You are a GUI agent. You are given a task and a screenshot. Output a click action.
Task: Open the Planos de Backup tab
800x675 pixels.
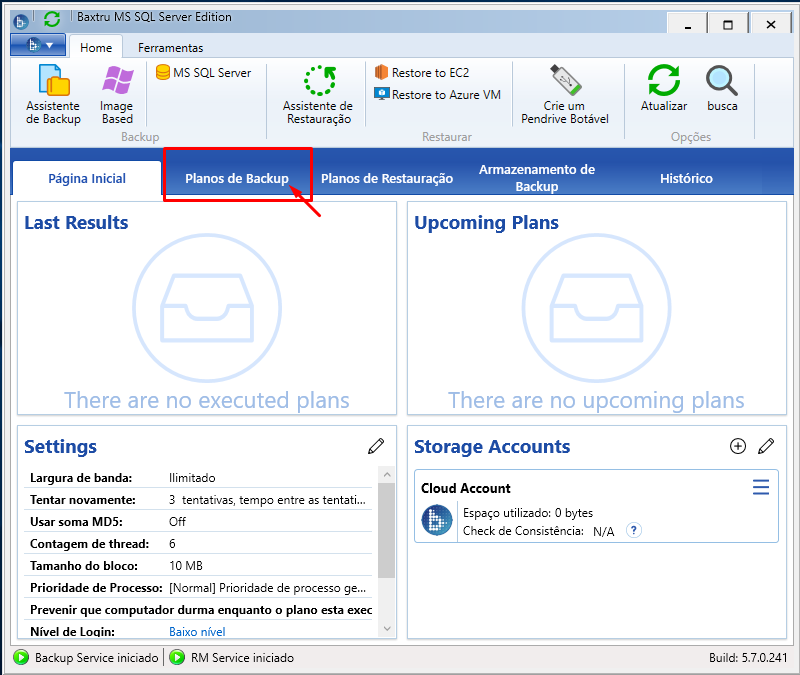click(x=237, y=178)
